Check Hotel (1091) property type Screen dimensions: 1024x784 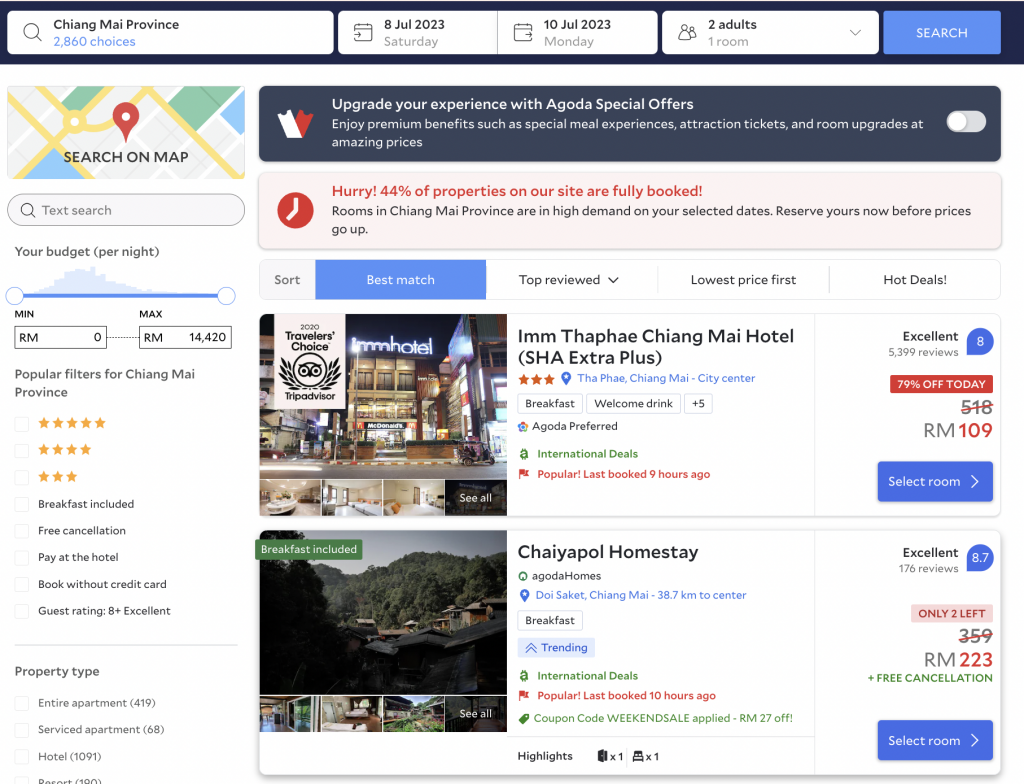22,757
